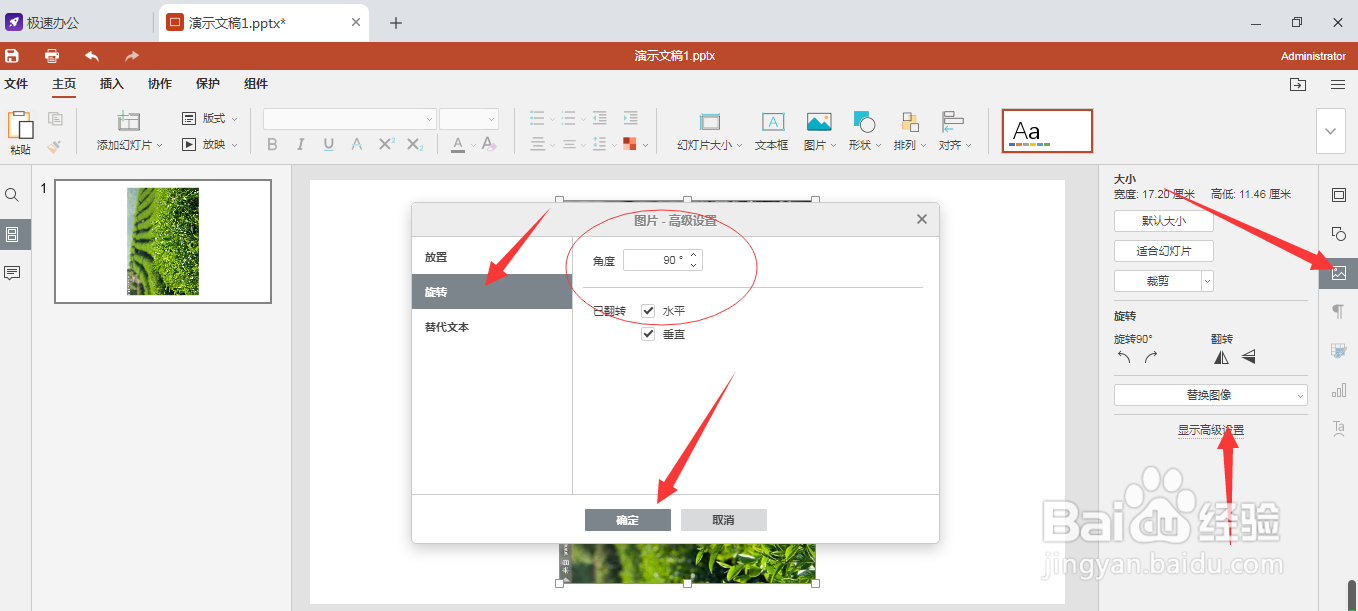Click the bold B icon
Viewport: 1358px width, 611px height.
click(x=272, y=145)
